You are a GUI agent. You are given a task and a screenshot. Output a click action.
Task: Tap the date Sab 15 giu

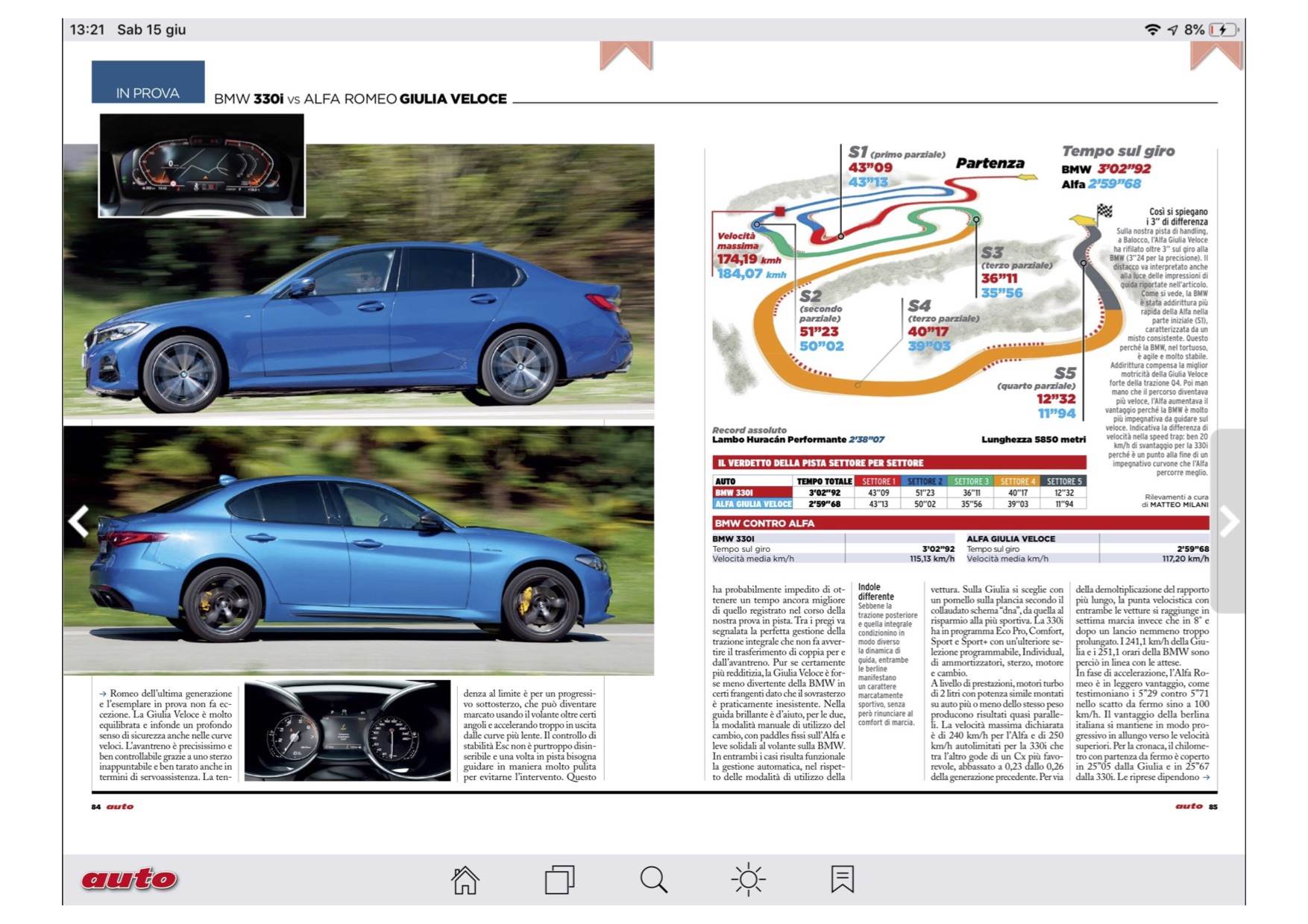(x=151, y=30)
